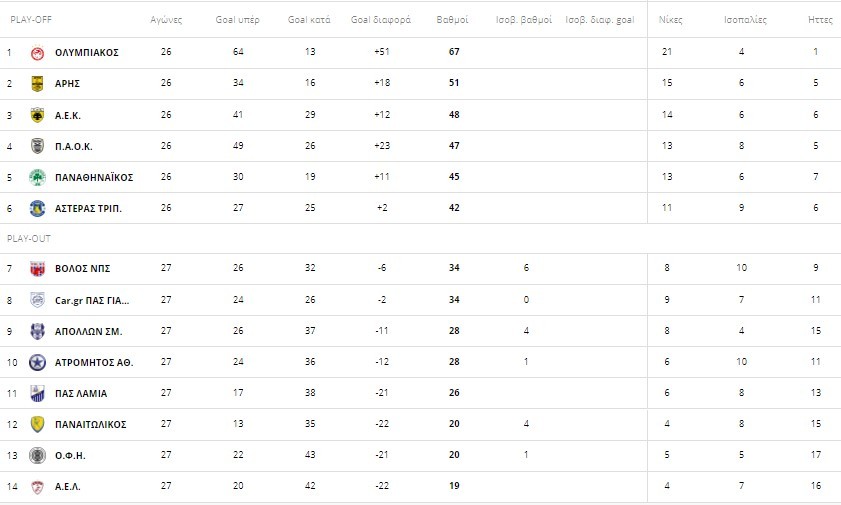The width and height of the screenshot is (841, 505).
Task: Open the Ο.Φ.Η. team name link
Action: click(x=72, y=456)
